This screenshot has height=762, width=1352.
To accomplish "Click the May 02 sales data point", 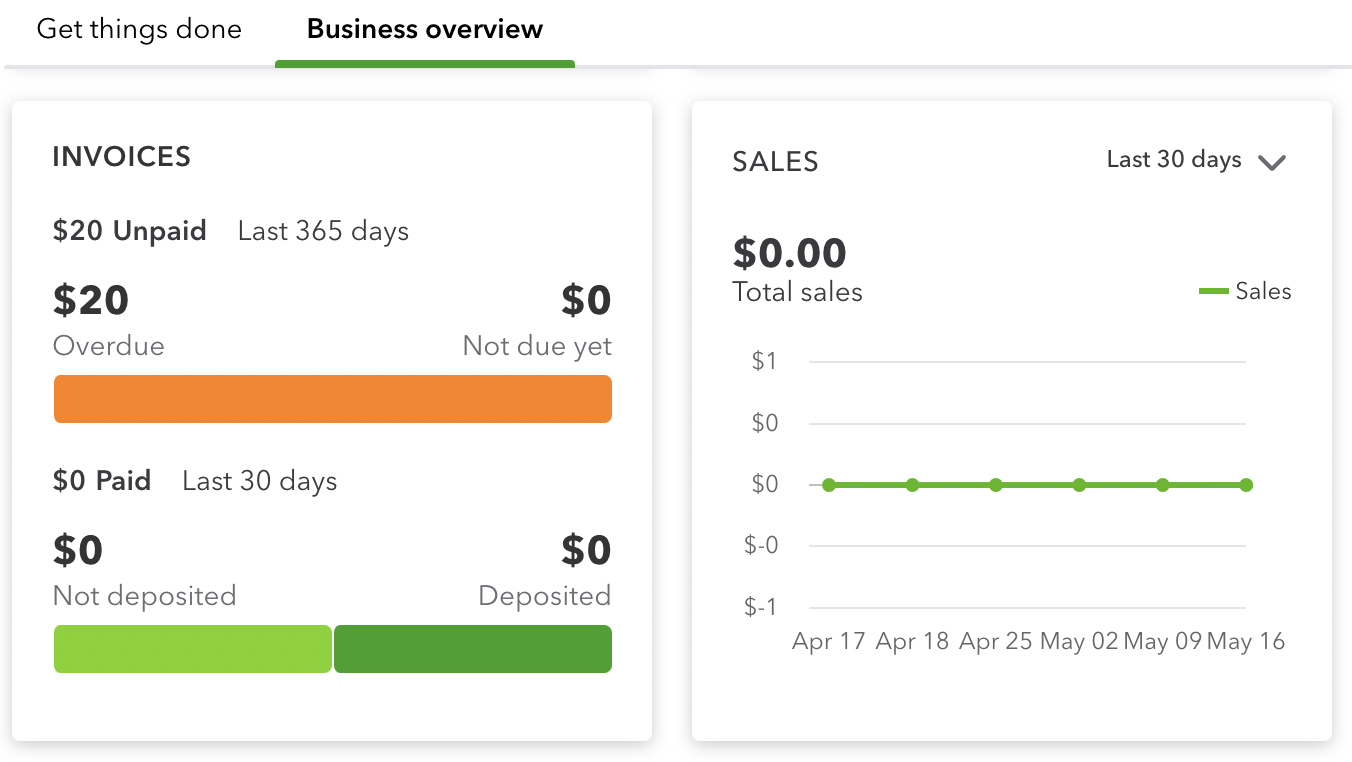I will (1079, 485).
